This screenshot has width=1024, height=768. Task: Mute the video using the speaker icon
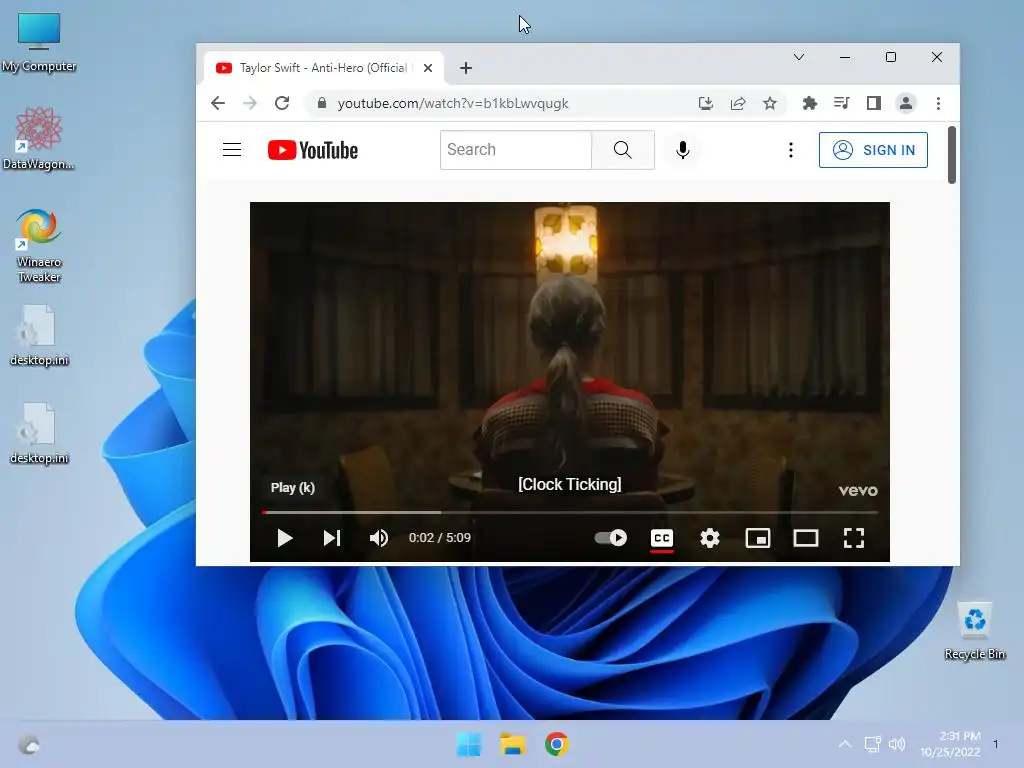[x=379, y=538]
